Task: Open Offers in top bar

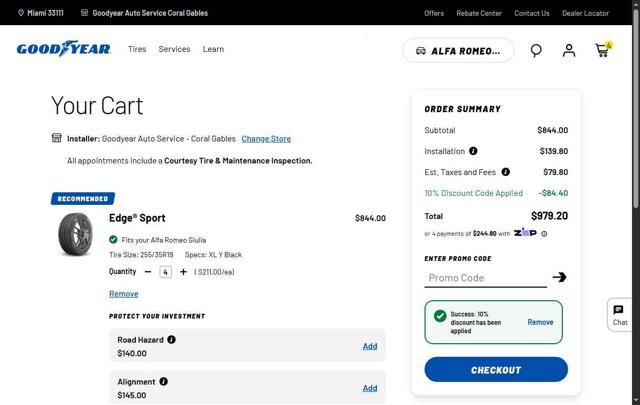Action: pos(434,13)
